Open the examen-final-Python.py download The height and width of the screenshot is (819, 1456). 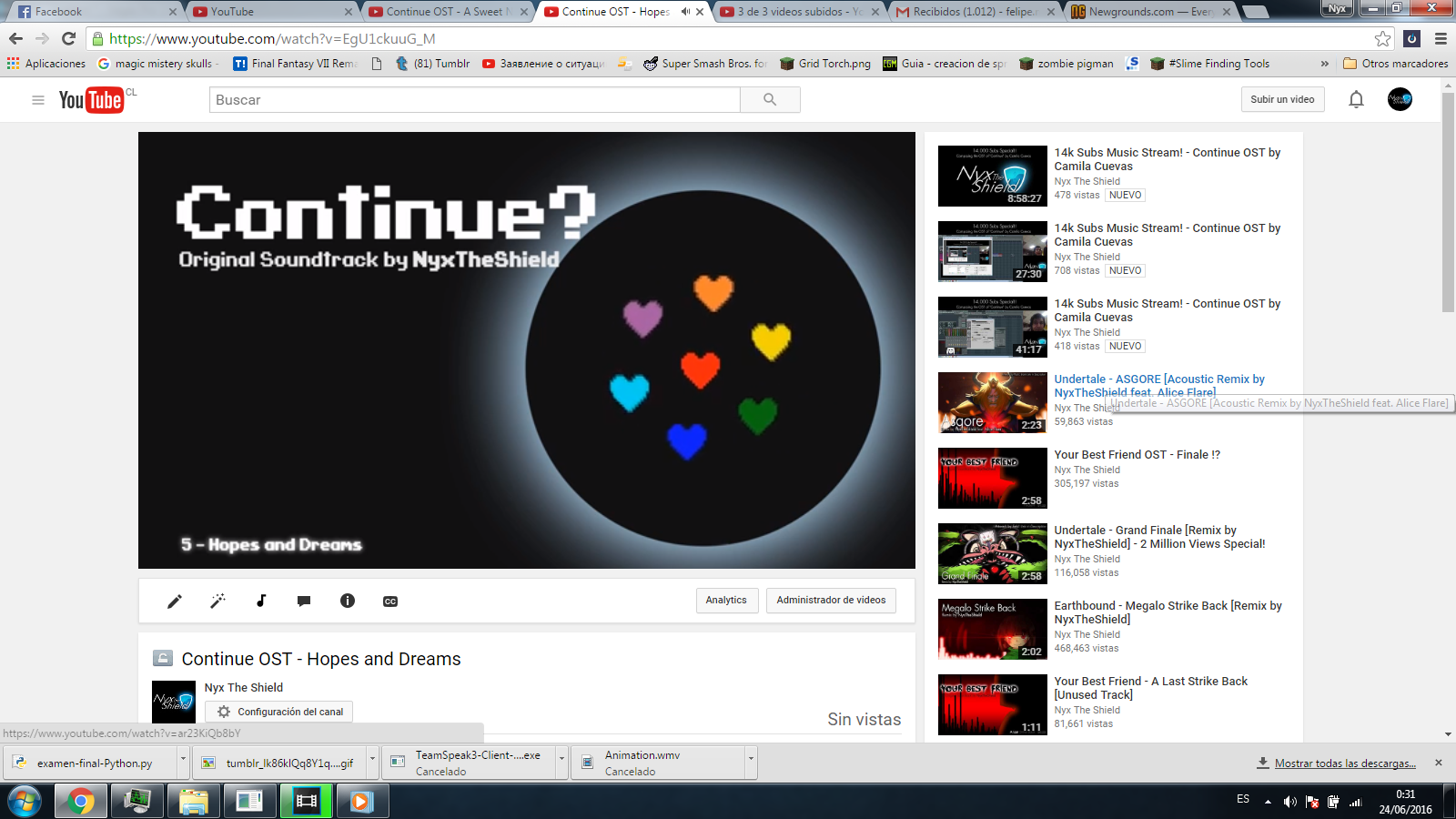point(91,763)
